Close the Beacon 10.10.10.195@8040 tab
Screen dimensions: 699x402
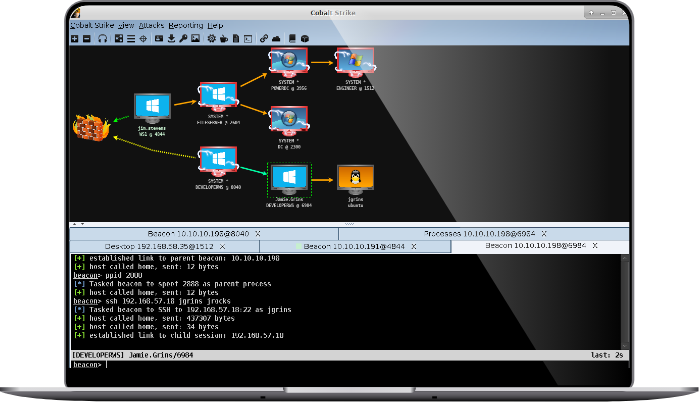[x=258, y=234]
